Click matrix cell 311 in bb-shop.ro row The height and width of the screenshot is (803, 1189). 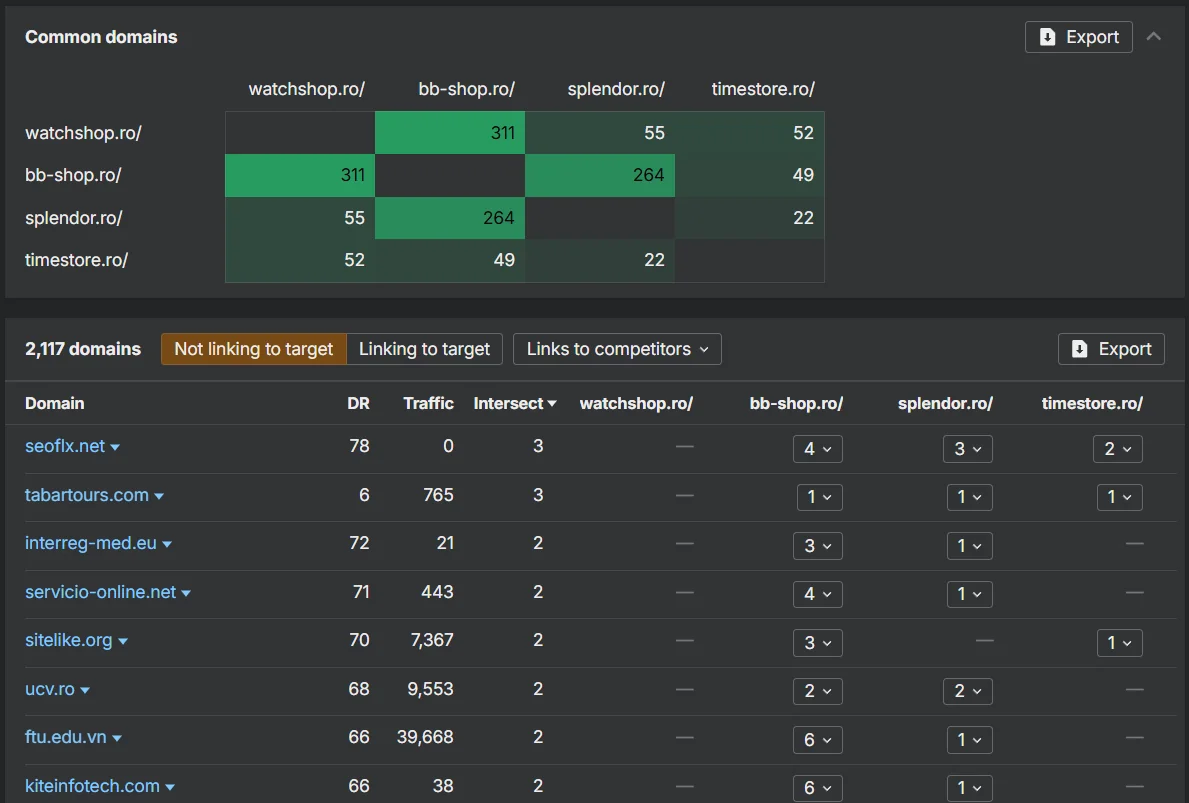coord(300,175)
